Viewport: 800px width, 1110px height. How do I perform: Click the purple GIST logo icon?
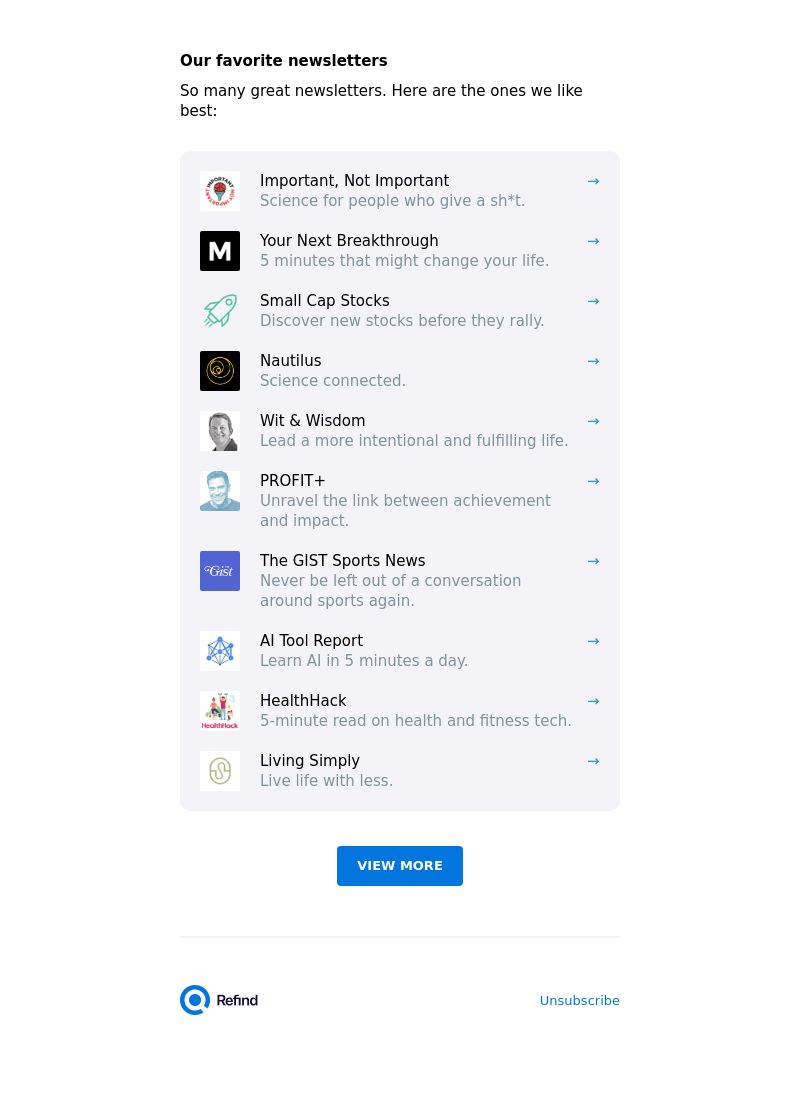click(x=220, y=571)
